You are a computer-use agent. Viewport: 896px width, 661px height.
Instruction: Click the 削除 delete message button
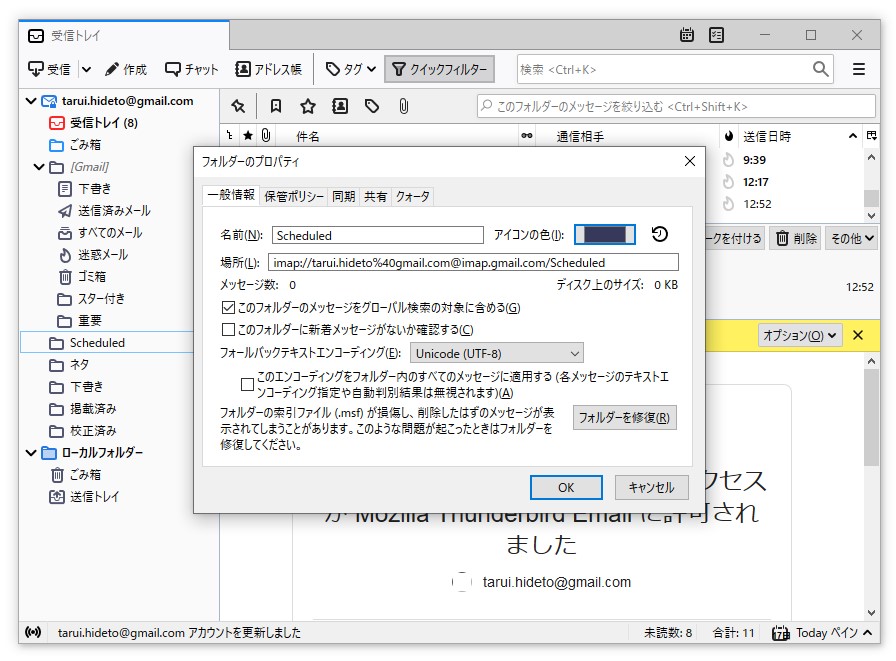pyautogui.click(x=795, y=238)
